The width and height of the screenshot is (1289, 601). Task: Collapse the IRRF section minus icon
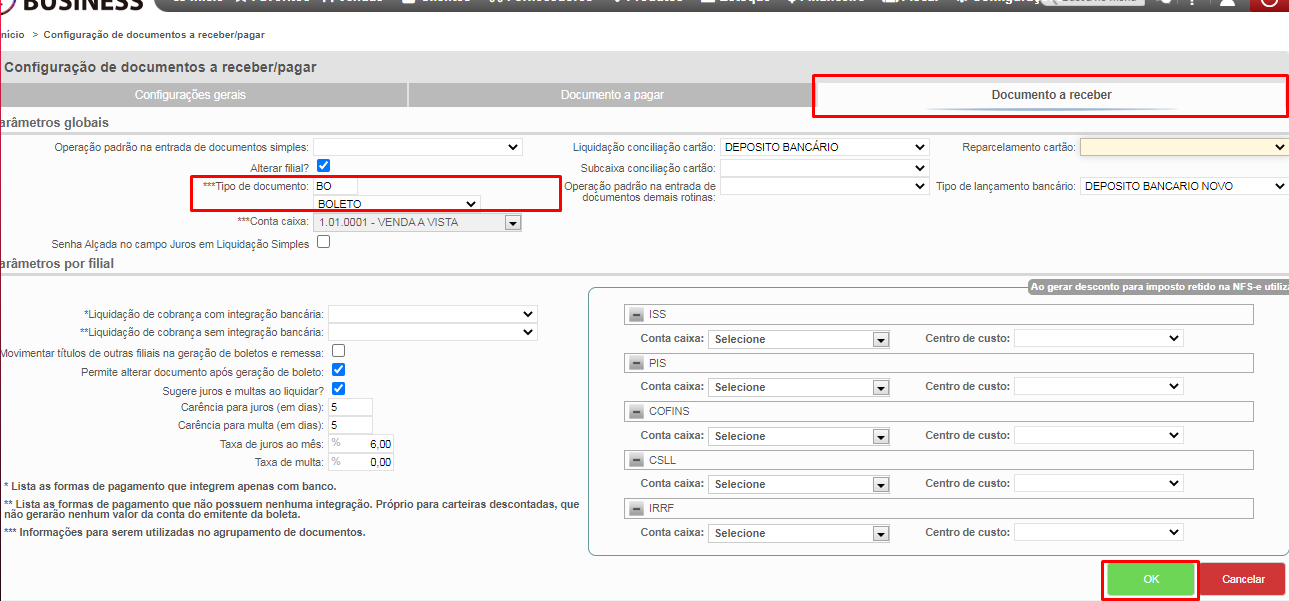(x=635, y=509)
